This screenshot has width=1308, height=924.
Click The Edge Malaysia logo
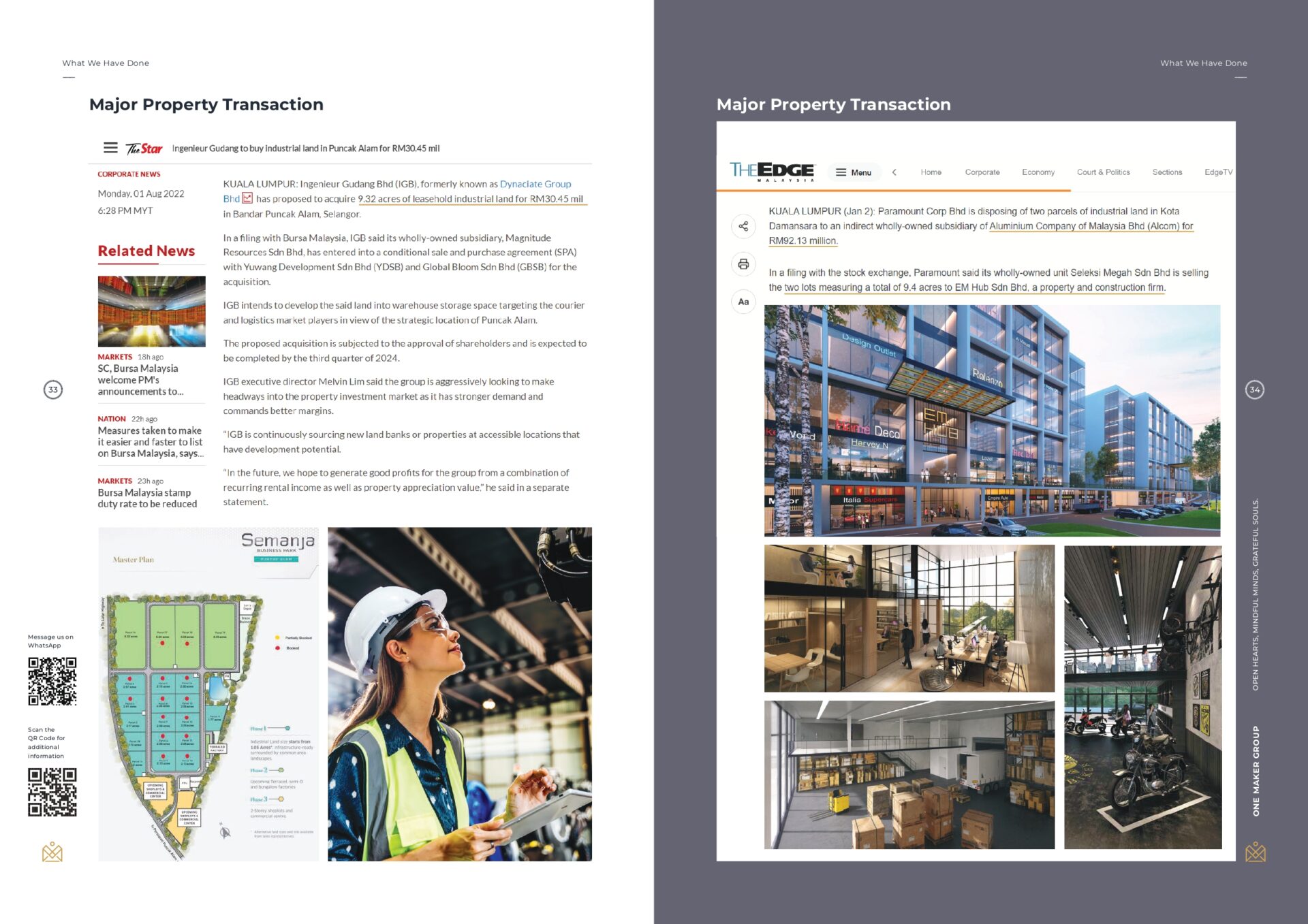tap(772, 171)
